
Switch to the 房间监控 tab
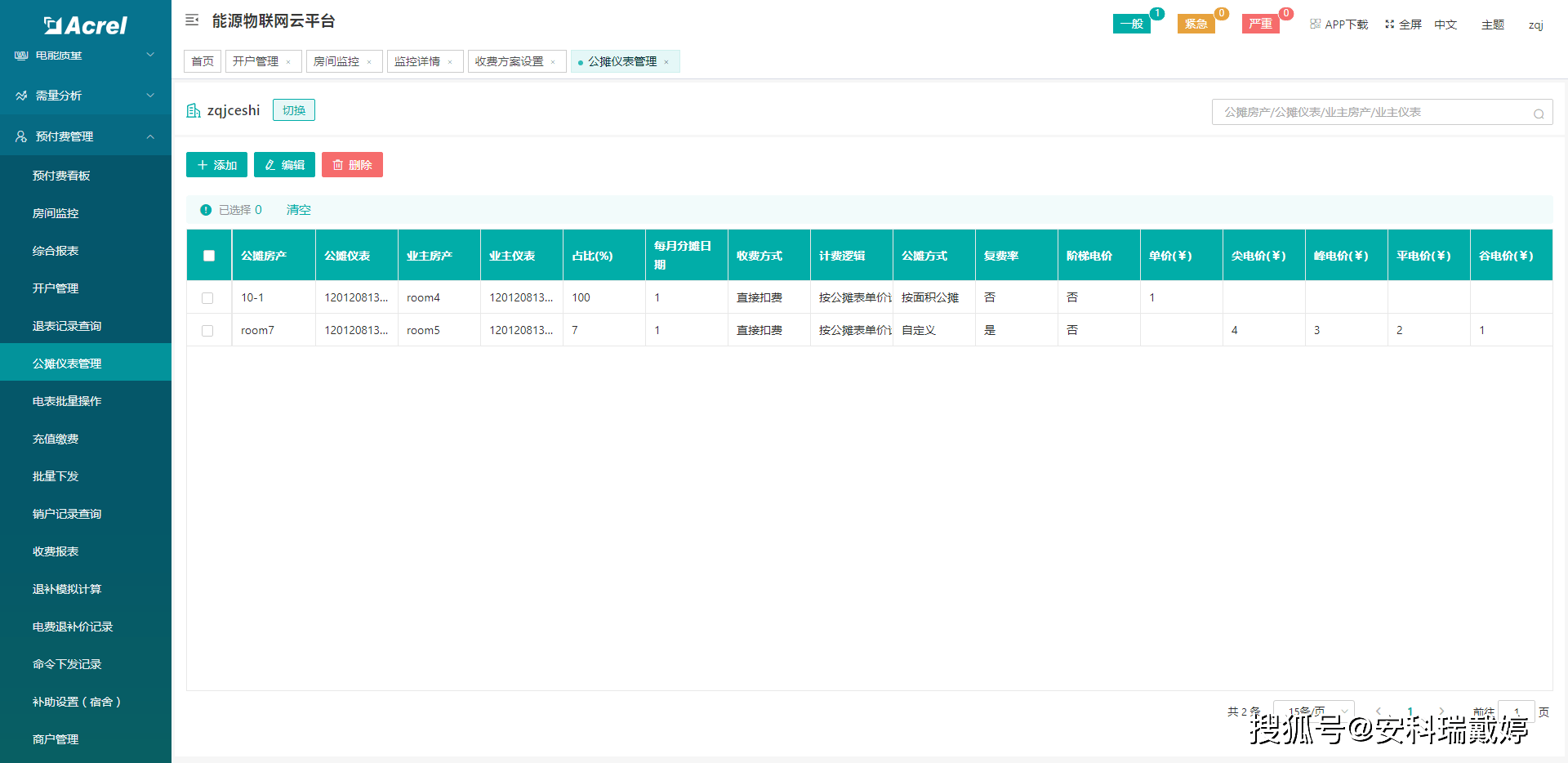(336, 61)
